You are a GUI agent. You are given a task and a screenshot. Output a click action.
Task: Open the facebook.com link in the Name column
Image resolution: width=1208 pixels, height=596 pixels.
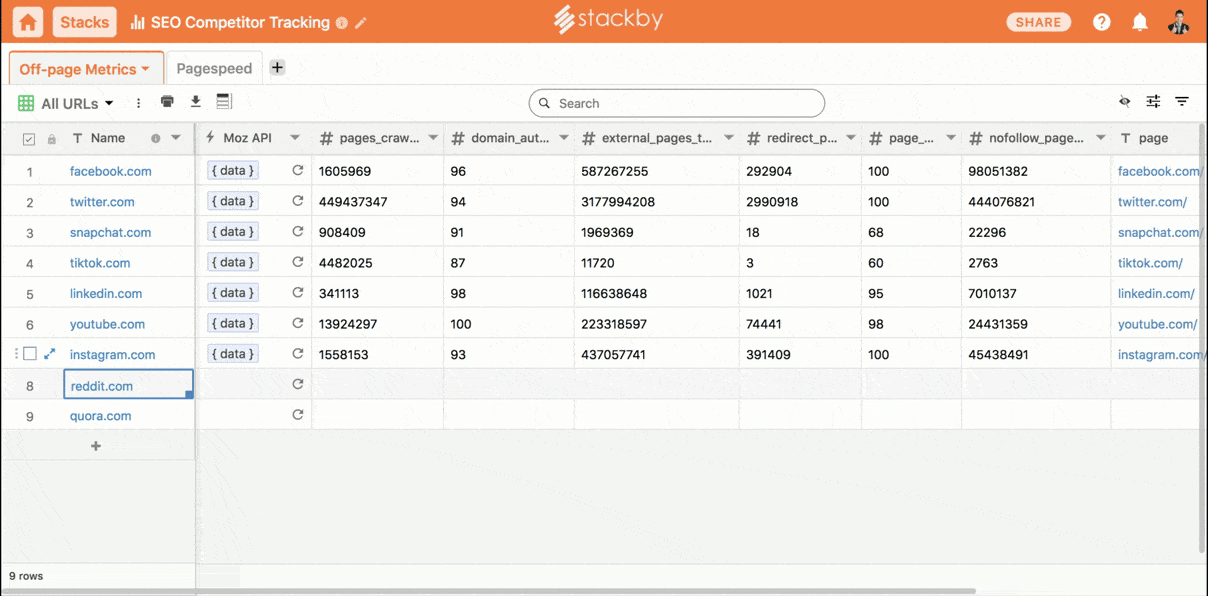tap(110, 171)
